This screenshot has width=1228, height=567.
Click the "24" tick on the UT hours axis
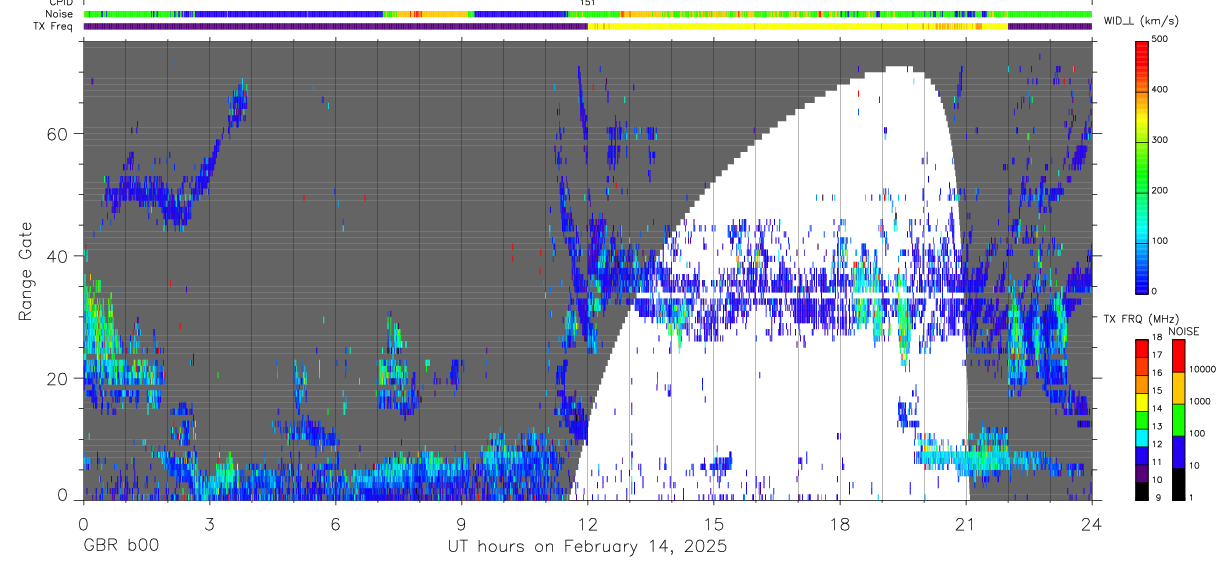coord(1092,524)
